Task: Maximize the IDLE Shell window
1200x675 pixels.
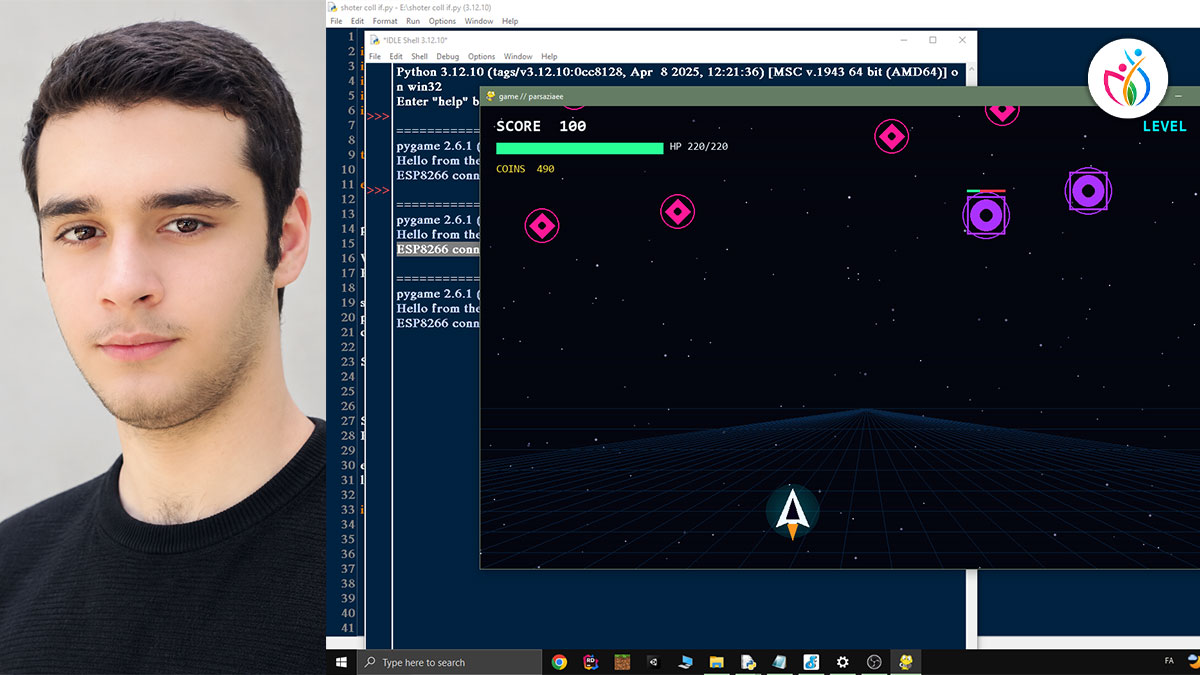Action: click(x=933, y=40)
